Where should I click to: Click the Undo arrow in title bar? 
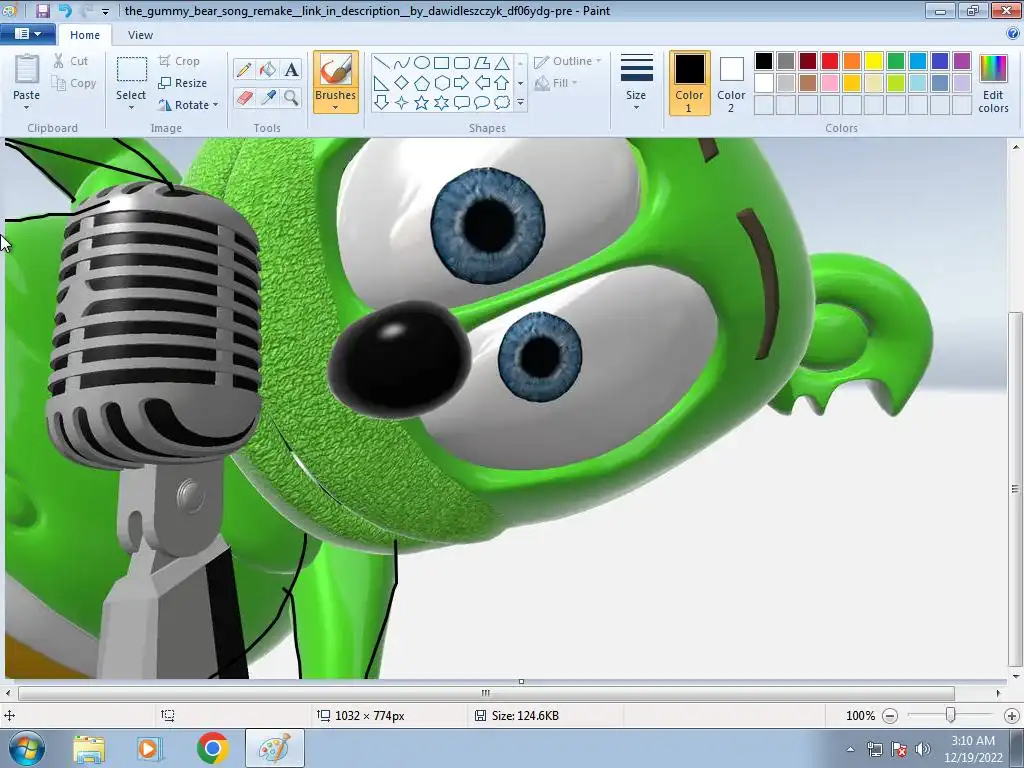[x=64, y=10]
